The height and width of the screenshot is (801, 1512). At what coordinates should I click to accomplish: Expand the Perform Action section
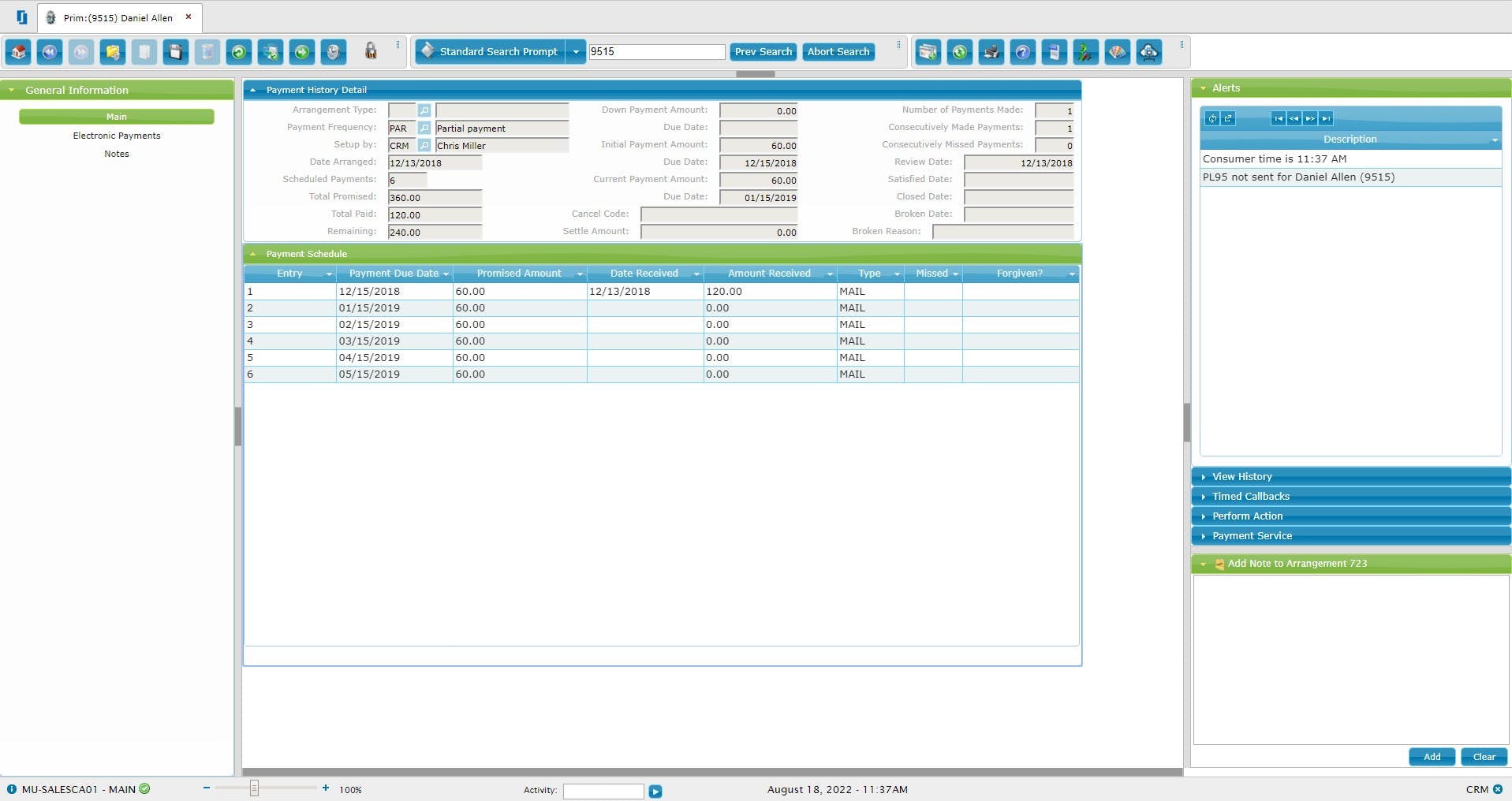click(x=1351, y=516)
